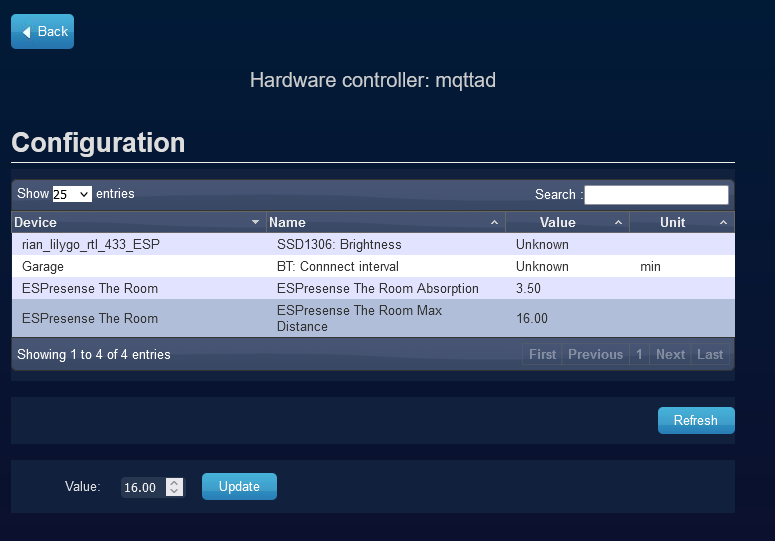Click the Back button's arrow icon
Image resolution: width=775 pixels, height=541 pixels.
point(27,32)
